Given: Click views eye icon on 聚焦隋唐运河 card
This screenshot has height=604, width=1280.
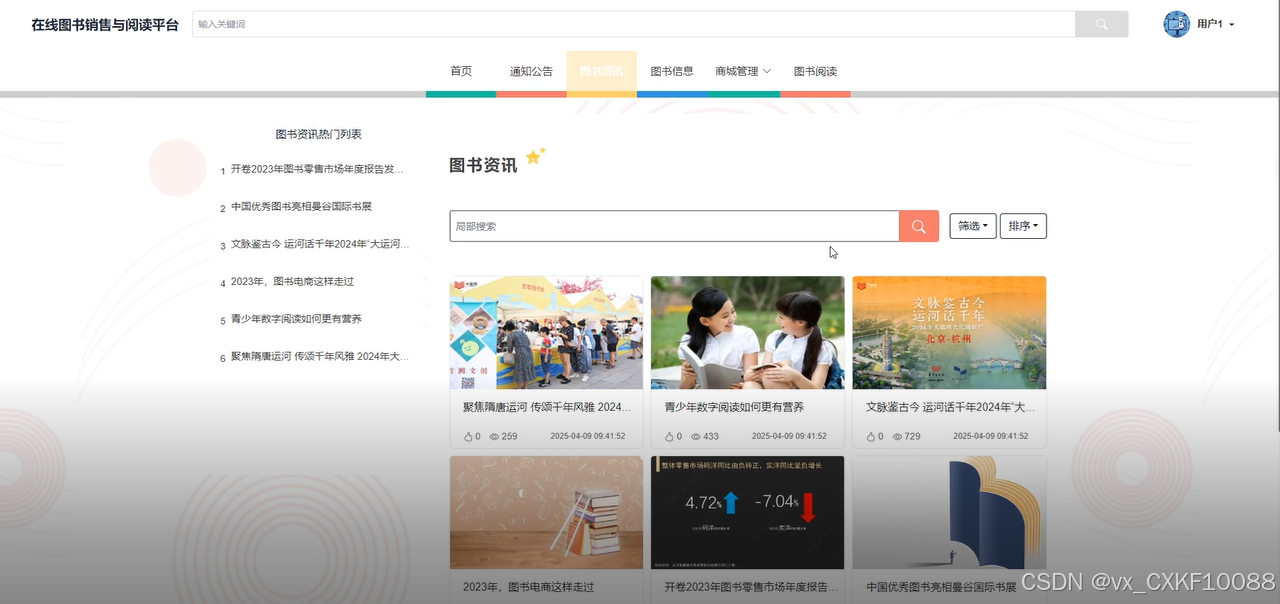Looking at the screenshot, I should [494, 436].
